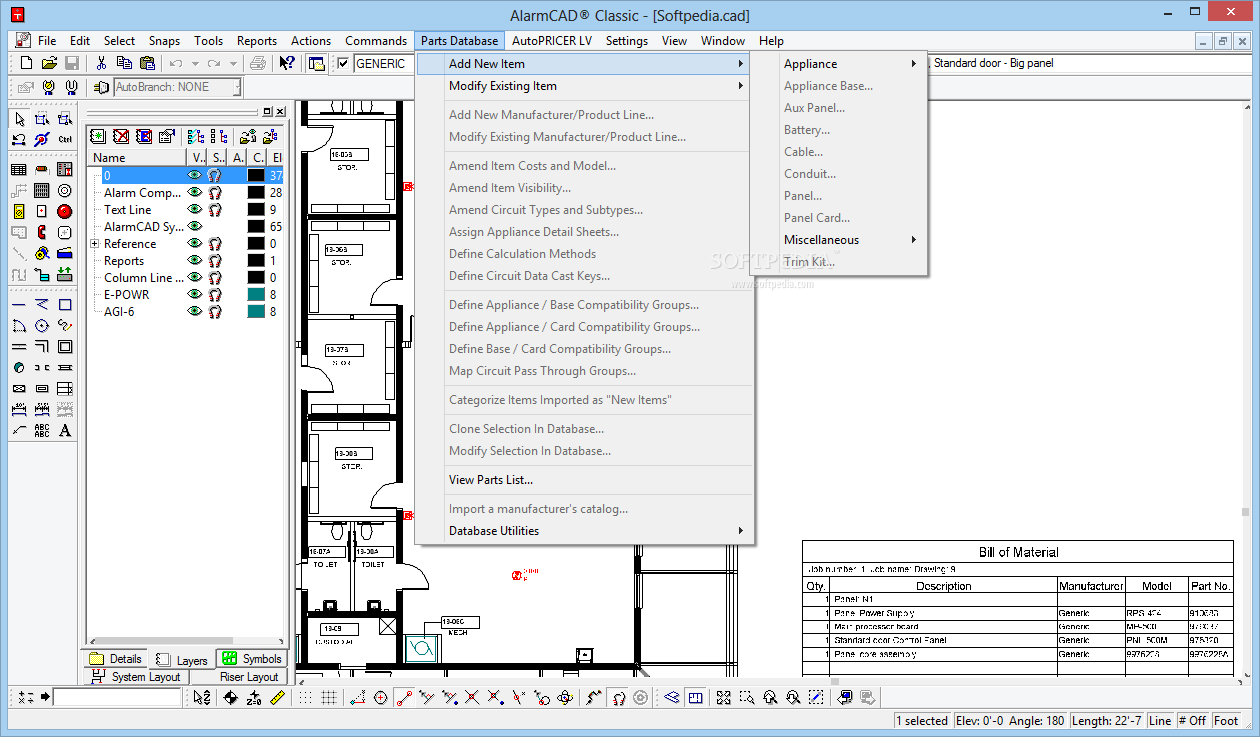This screenshot has width=1260, height=737.
Task: Toggle the grid lines display icon
Action: pos(329,697)
